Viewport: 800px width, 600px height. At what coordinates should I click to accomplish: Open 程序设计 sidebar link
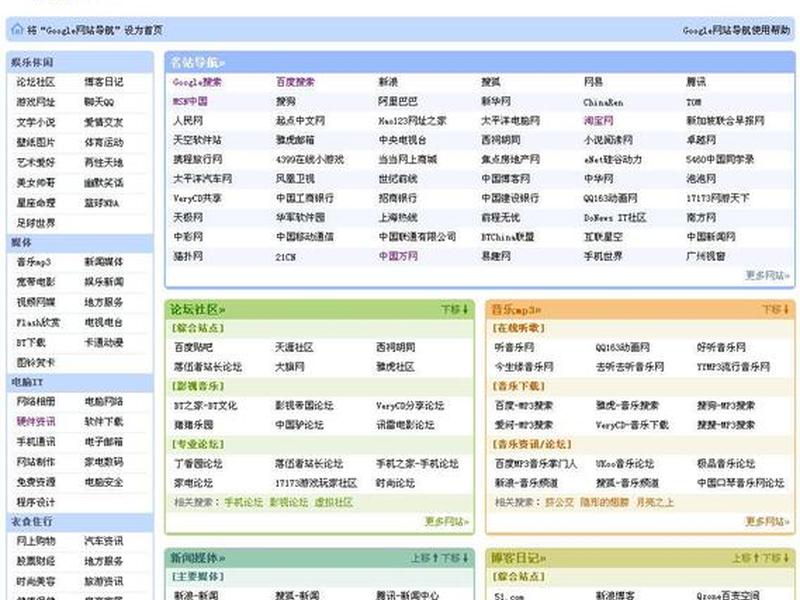[36, 502]
